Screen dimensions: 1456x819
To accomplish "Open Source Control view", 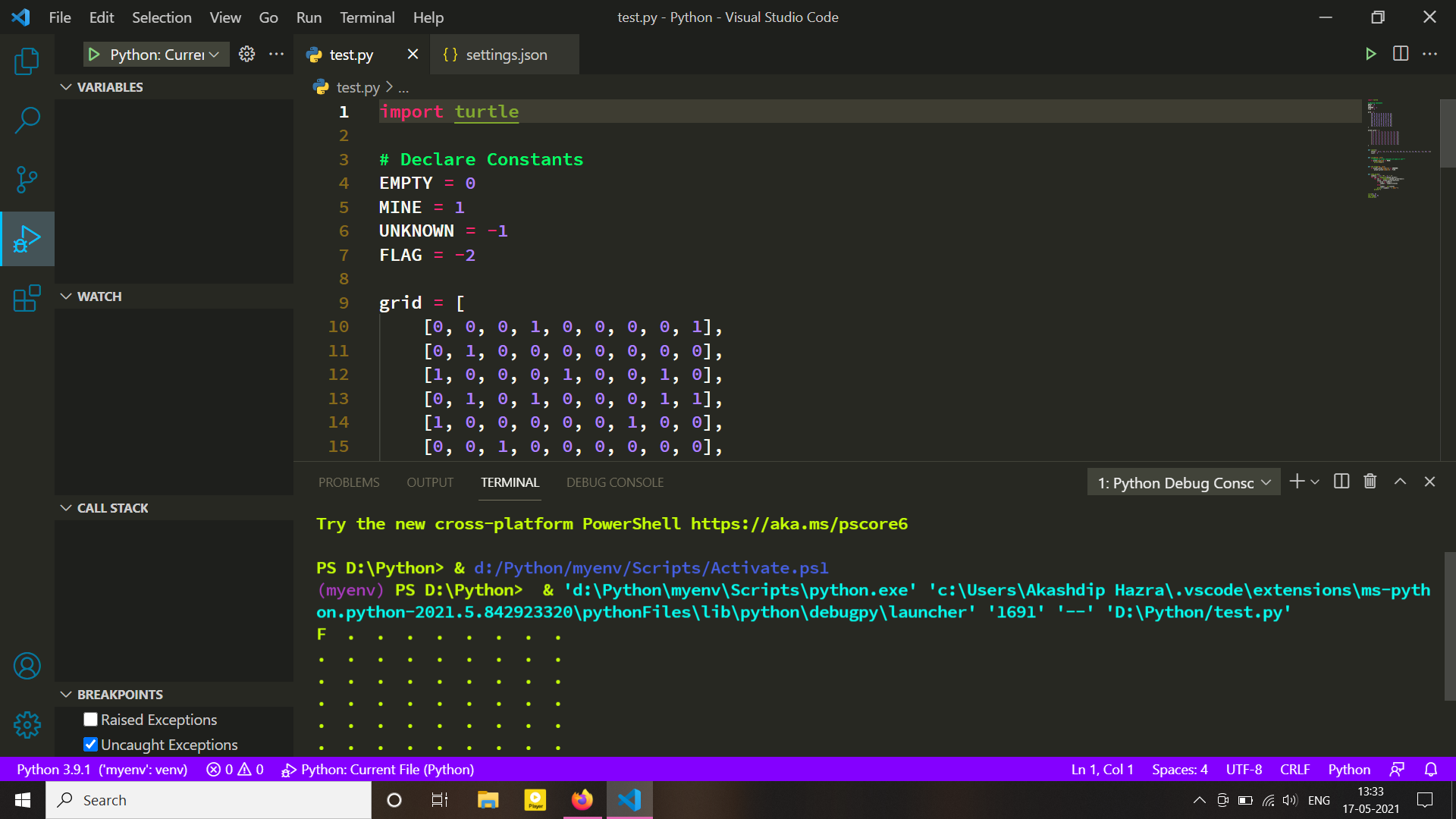I will [27, 180].
